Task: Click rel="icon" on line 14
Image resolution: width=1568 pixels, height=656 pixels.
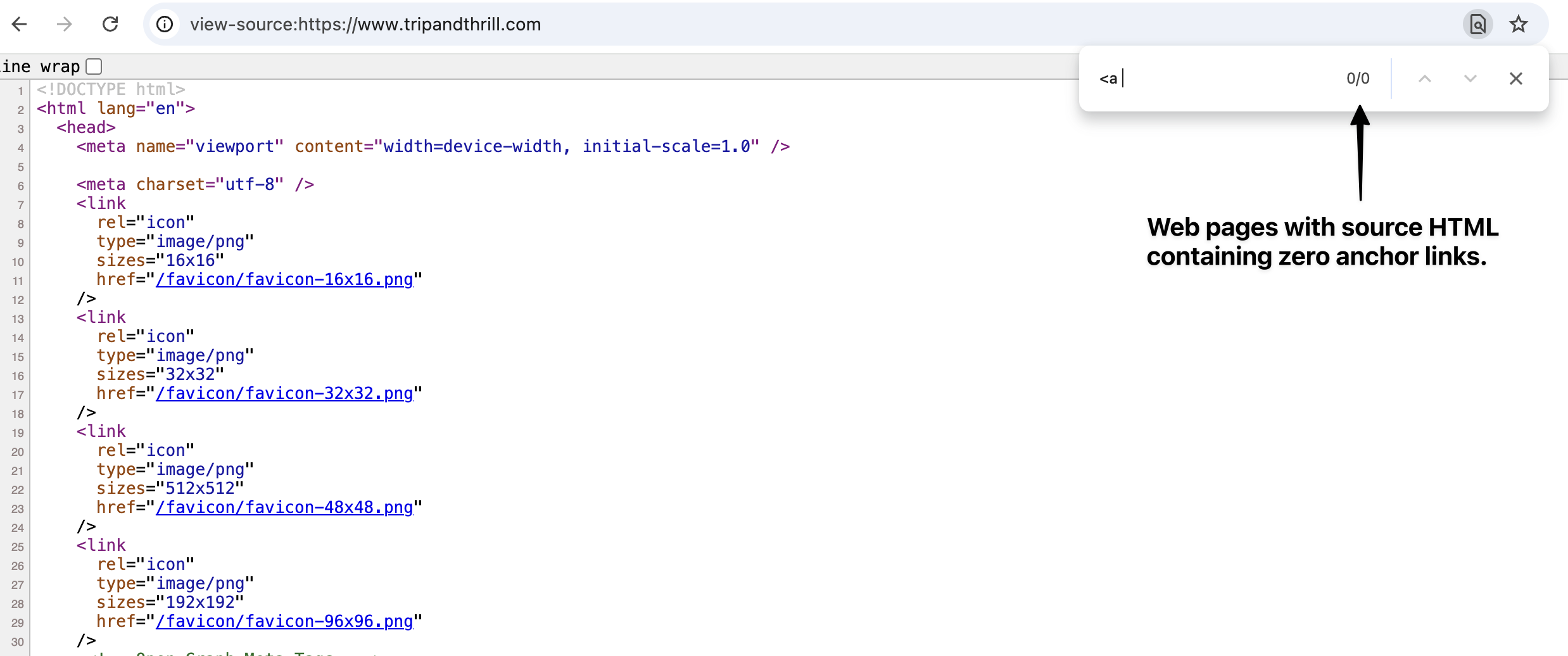Action: click(x=146, y=336)
